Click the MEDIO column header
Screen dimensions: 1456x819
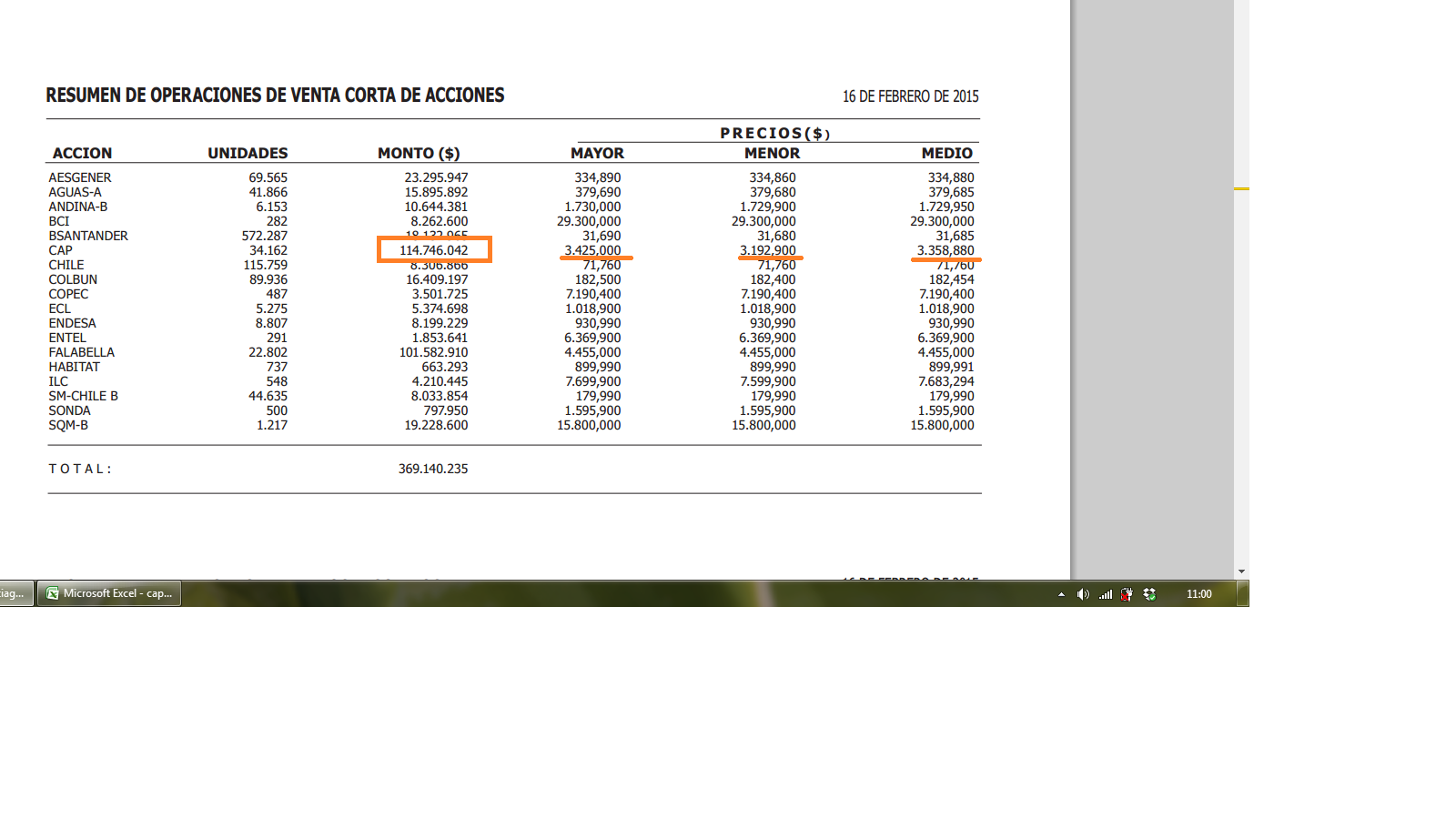pos(946,153)
